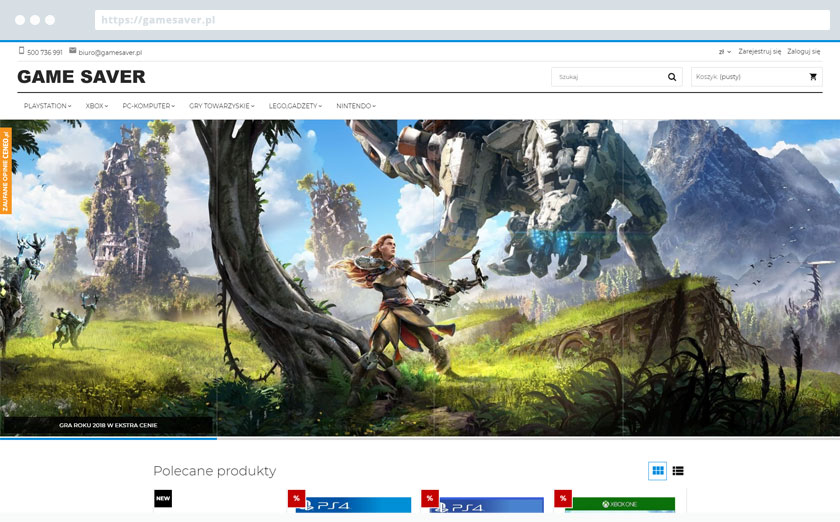Click the Horizon Zero Dawn banner image

point(420,277)
